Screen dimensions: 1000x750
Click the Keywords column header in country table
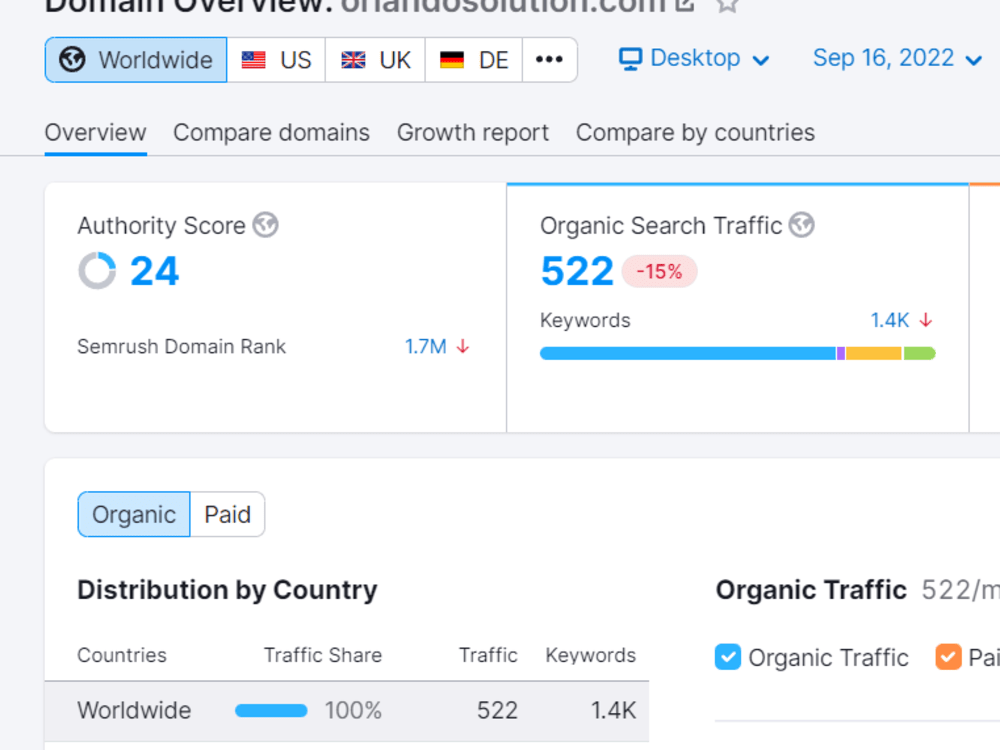(591, 655)
